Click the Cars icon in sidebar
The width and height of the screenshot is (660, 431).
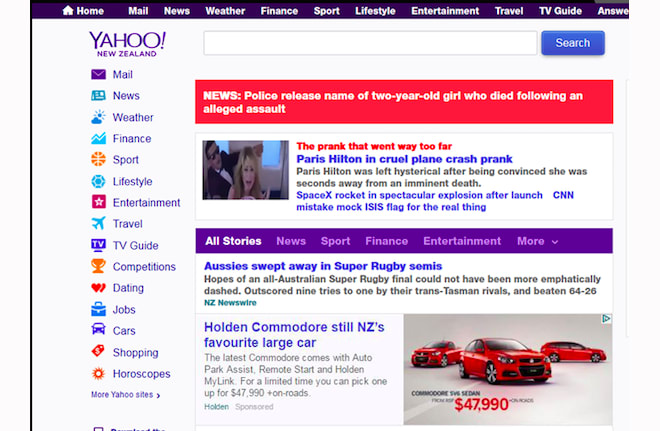98,329
